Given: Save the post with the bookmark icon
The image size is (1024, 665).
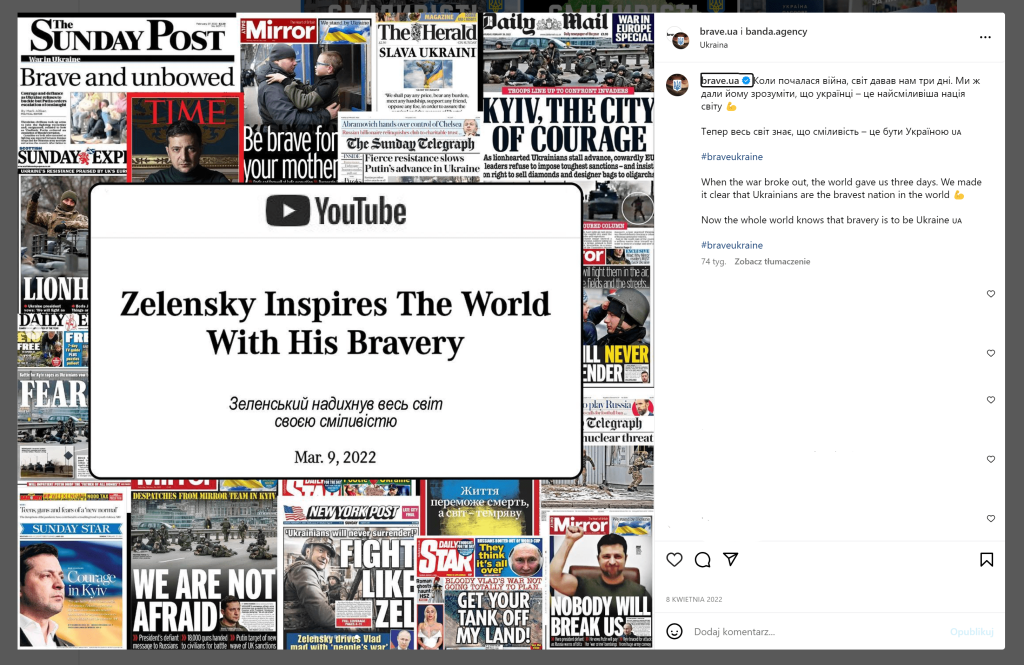Looking at the screenshot, I should [x=986, y=559].
